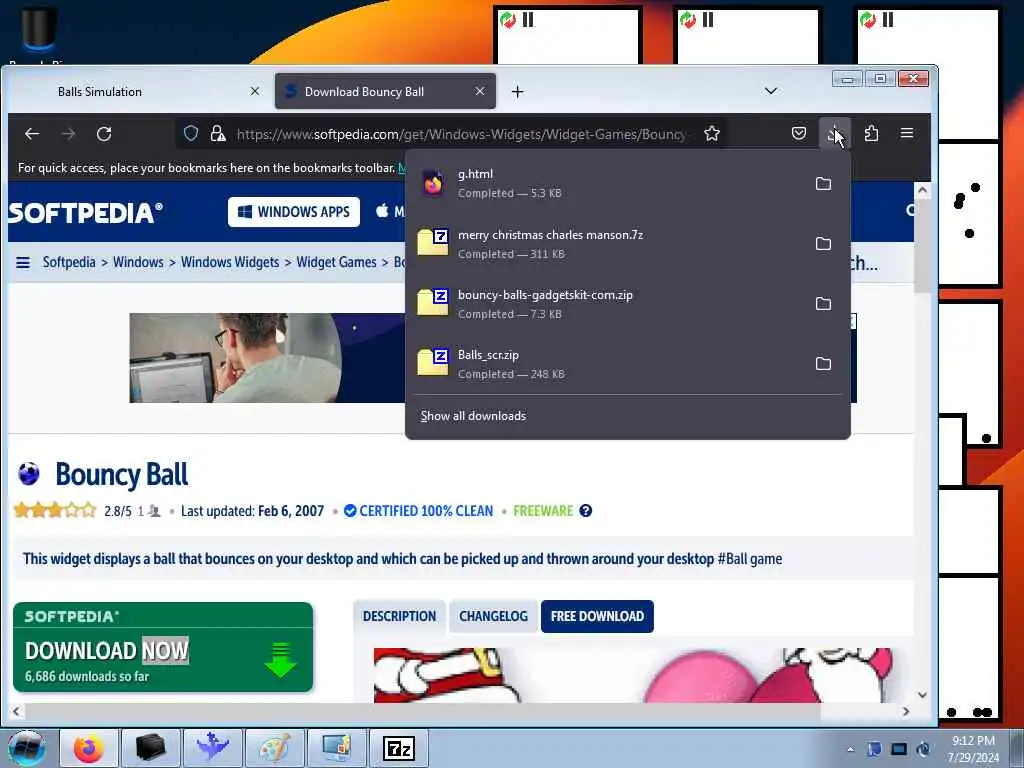Close the Balls Simulation tab

point(255,91)
